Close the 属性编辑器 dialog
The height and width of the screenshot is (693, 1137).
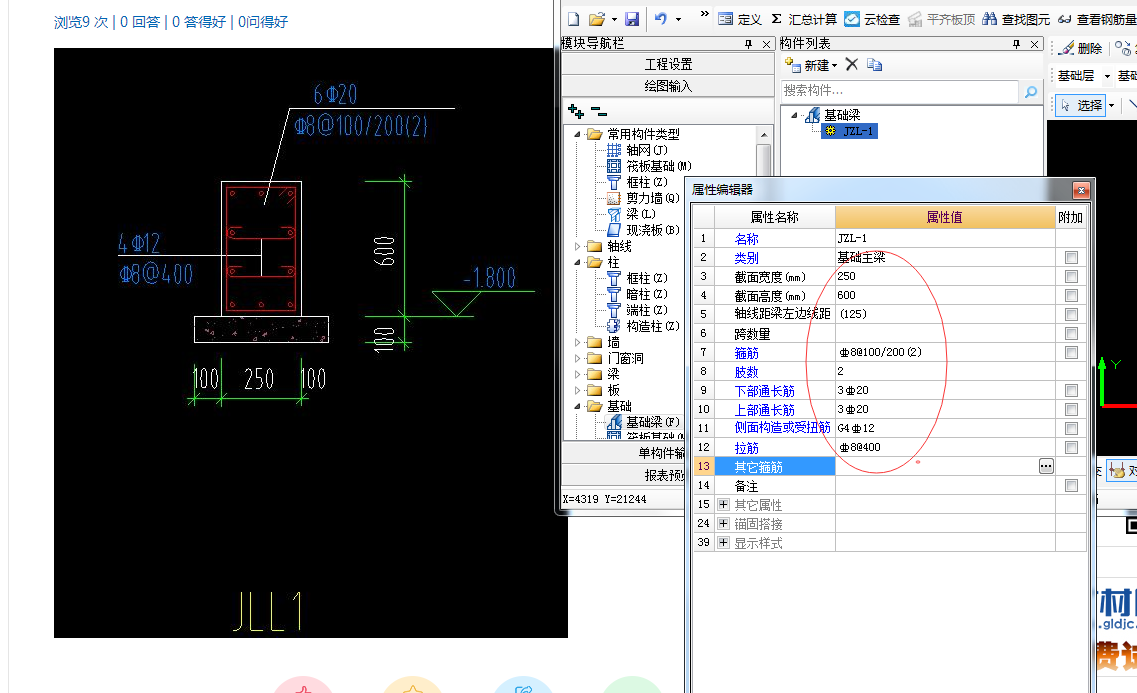[1081, 190]
